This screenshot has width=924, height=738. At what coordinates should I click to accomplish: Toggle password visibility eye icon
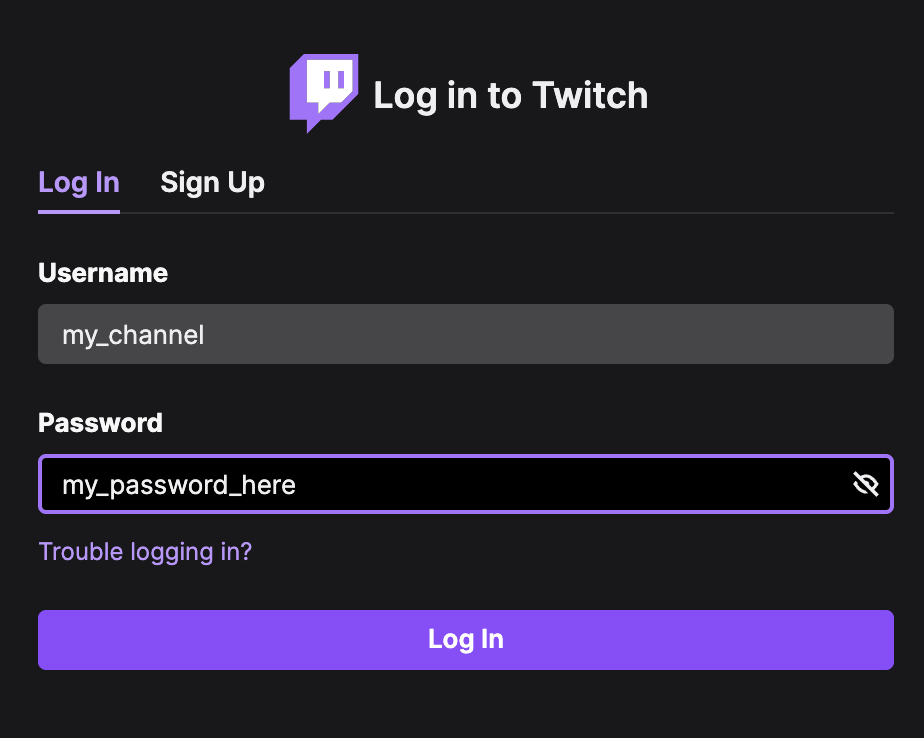(x=866, y=484)
